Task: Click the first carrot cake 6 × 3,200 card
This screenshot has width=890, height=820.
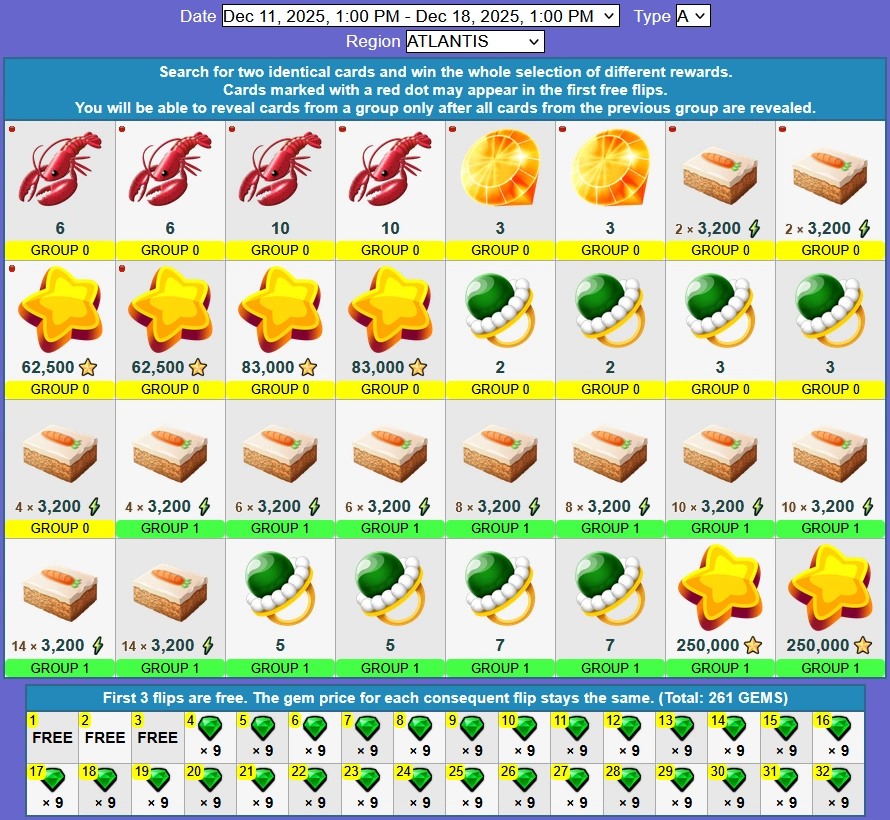Action: (280, 469)
